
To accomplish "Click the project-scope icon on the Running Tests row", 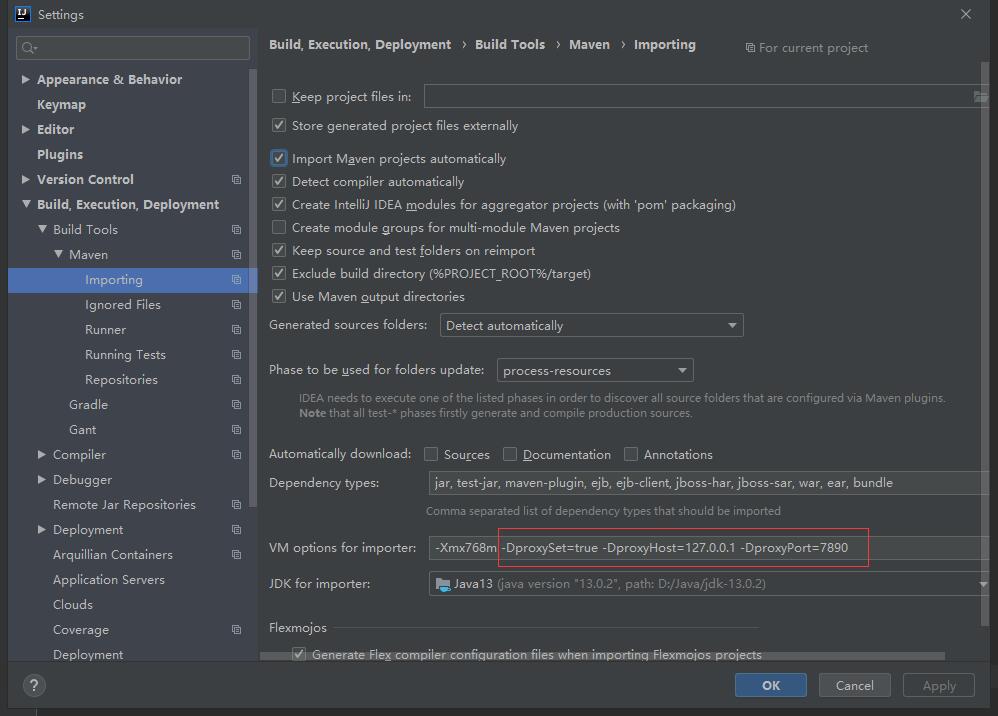I will [236, 354].
